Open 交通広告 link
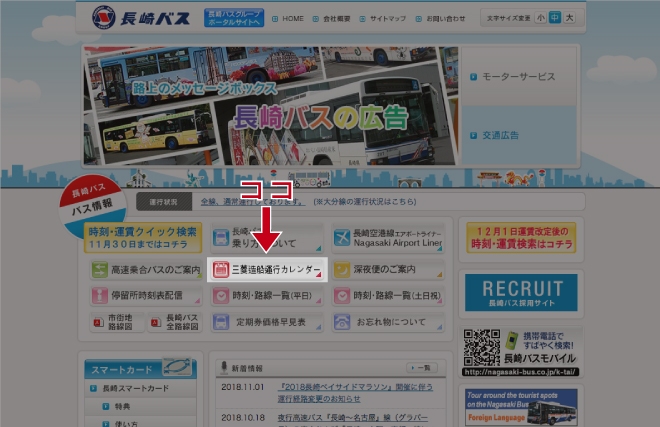This screenshot has width=660, height=427. click(519, 135)
